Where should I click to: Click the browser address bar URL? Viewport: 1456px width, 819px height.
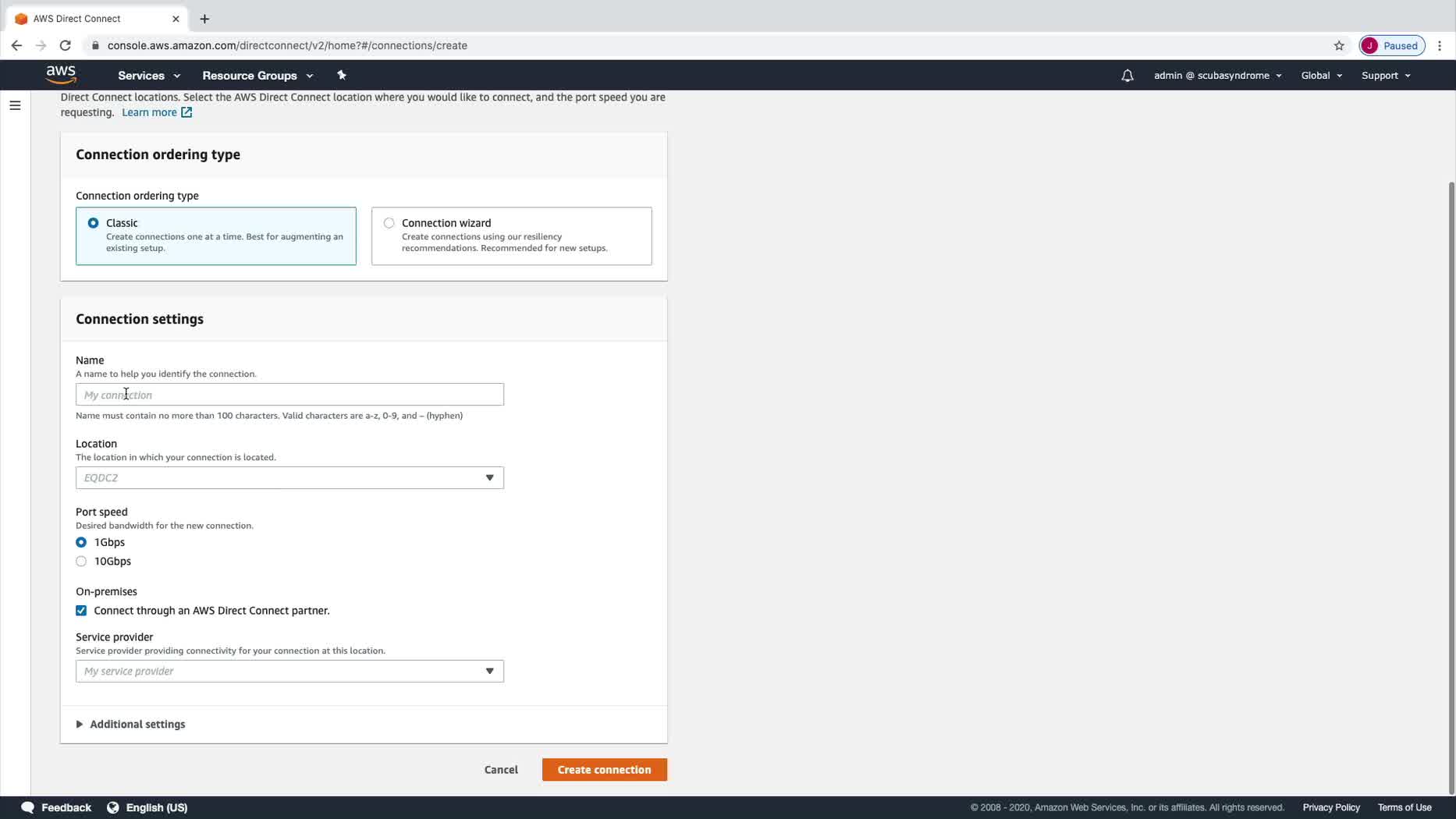point(287,45)
